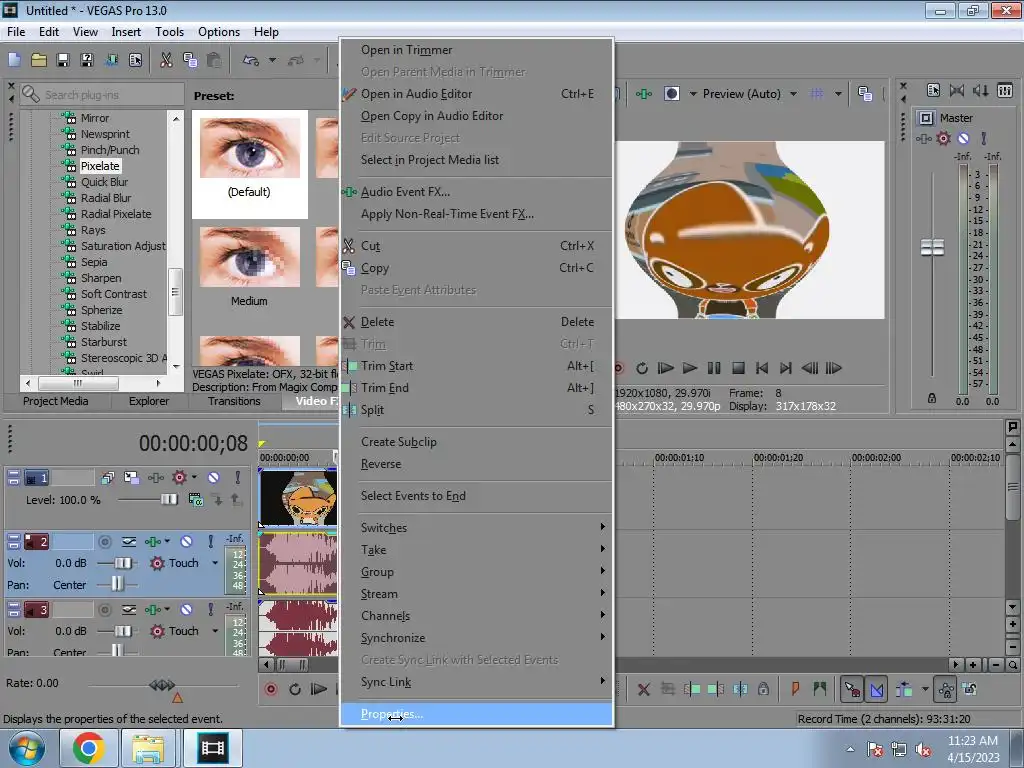This screenshot has width=1024, height=768.
Task: Open Undo history dropdown arrow
Action: pos(272,60)
